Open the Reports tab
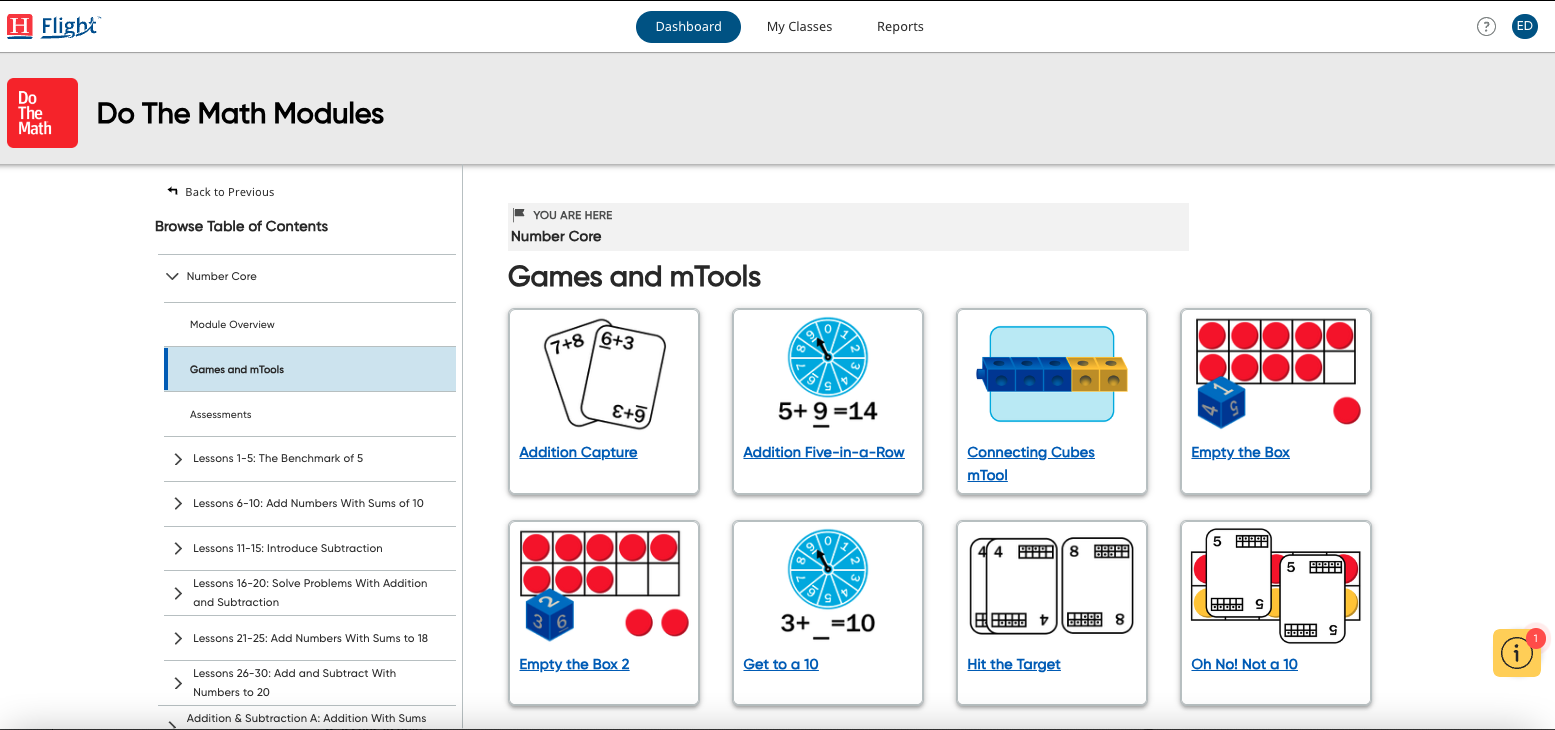Image resolution: width=1555 pixels, height=730 pixels. [900, 27]
